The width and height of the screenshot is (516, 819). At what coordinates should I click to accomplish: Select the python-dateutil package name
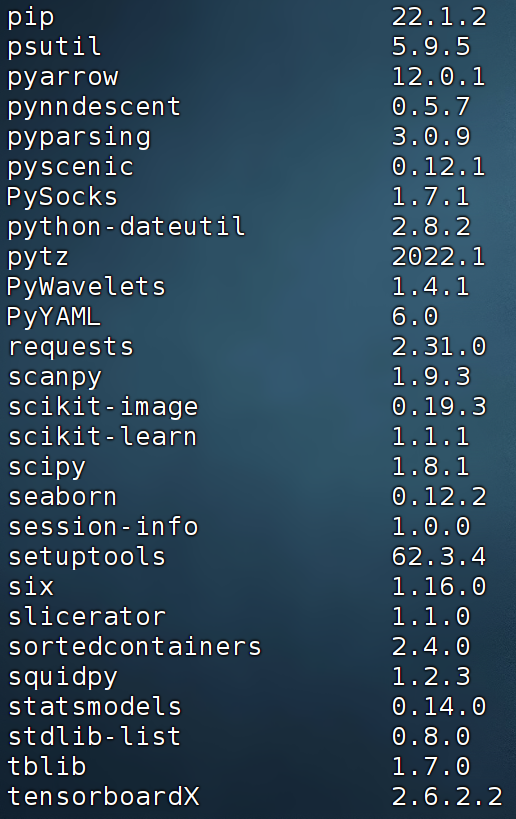[x=126, y=228]
